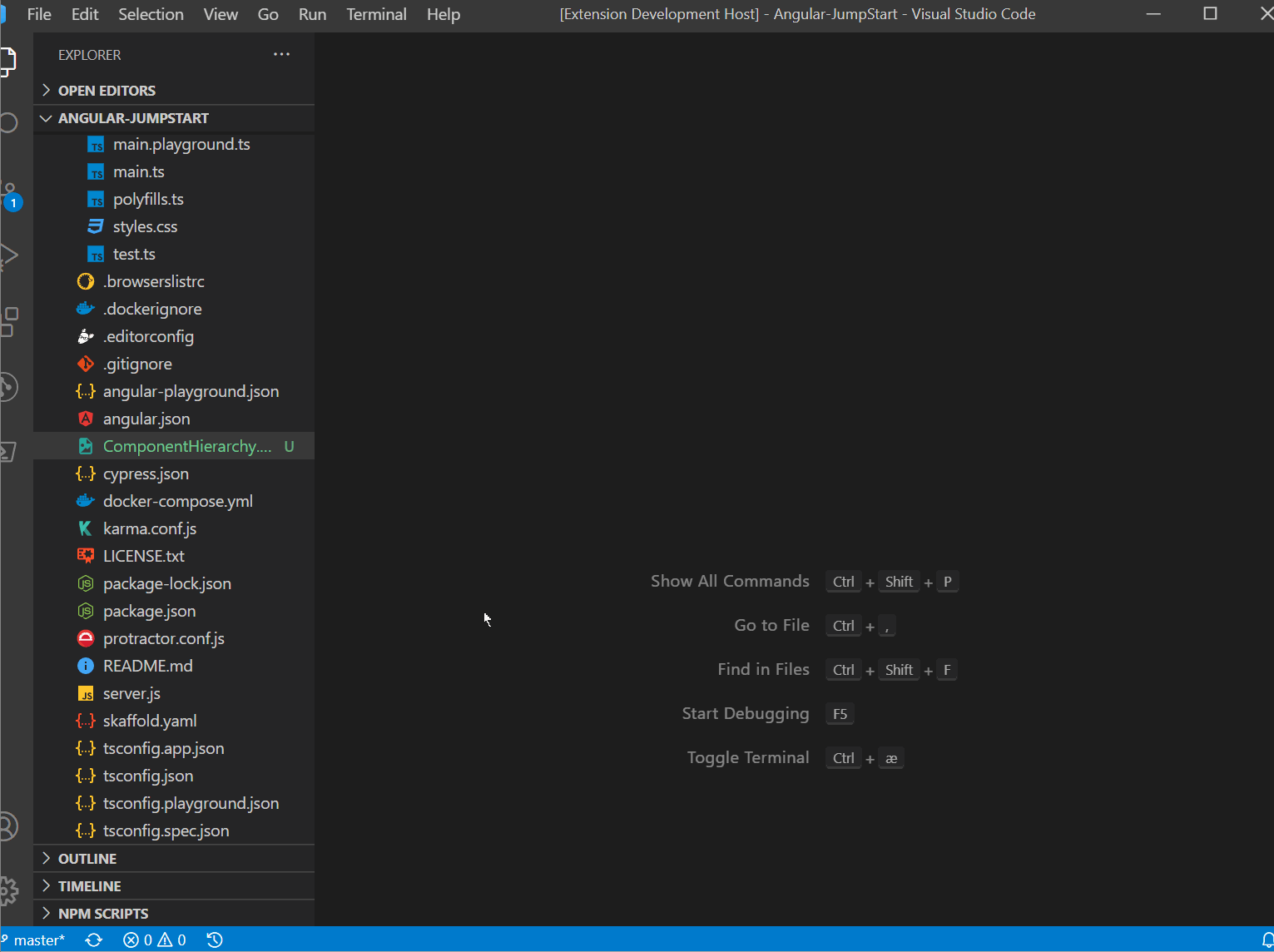The width and height of the screenshot is (1274, 952).
Task: Open the Edit menu
Action: tap(85, 14)
